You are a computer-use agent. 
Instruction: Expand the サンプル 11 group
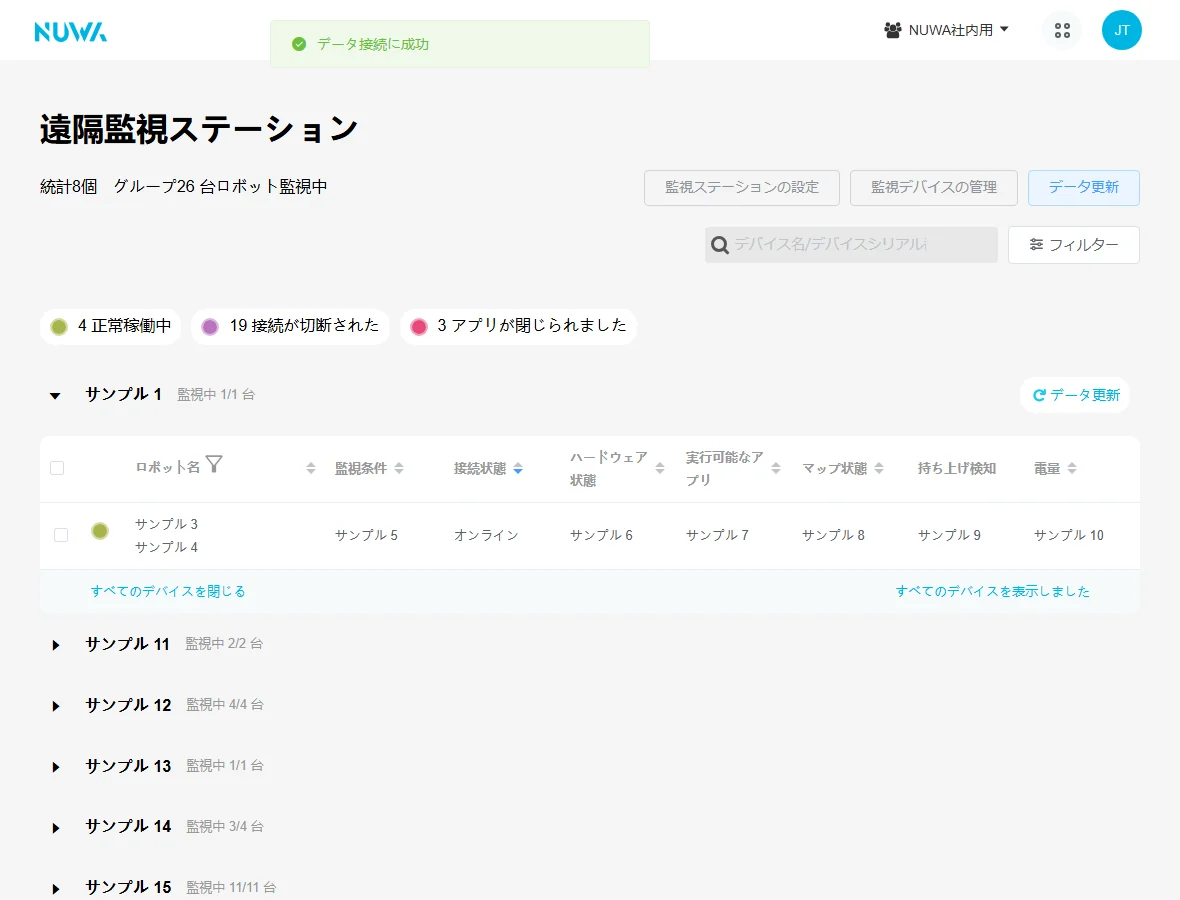[56, 645]
